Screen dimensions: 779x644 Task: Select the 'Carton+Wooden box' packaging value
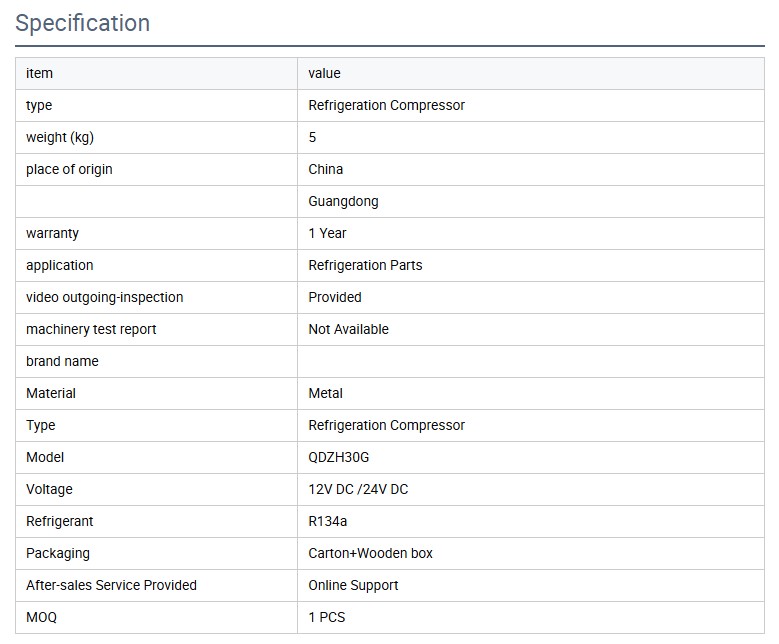[370, 553]
